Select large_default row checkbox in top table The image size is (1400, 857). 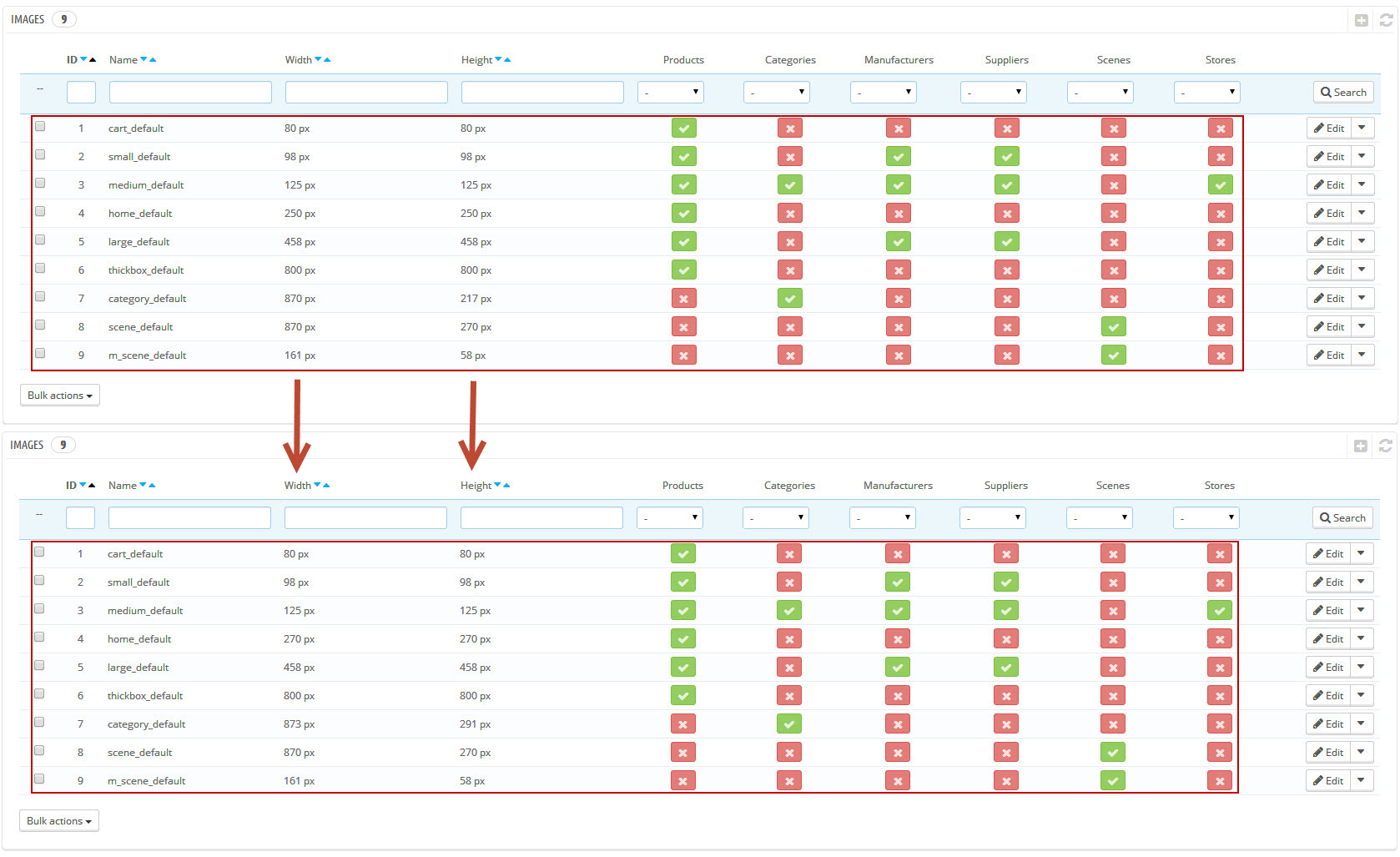point(40,240)
